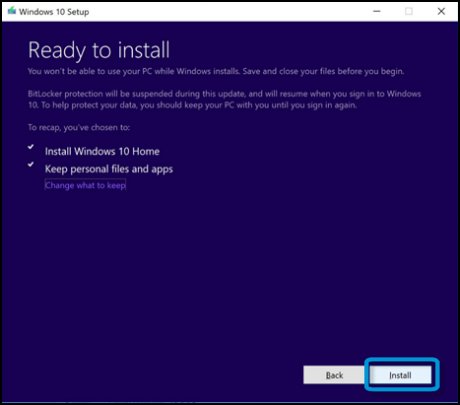The height and width of the screenshot is (405, 460).
Task: Go to previous step with Back button
Action: [334, 375]
